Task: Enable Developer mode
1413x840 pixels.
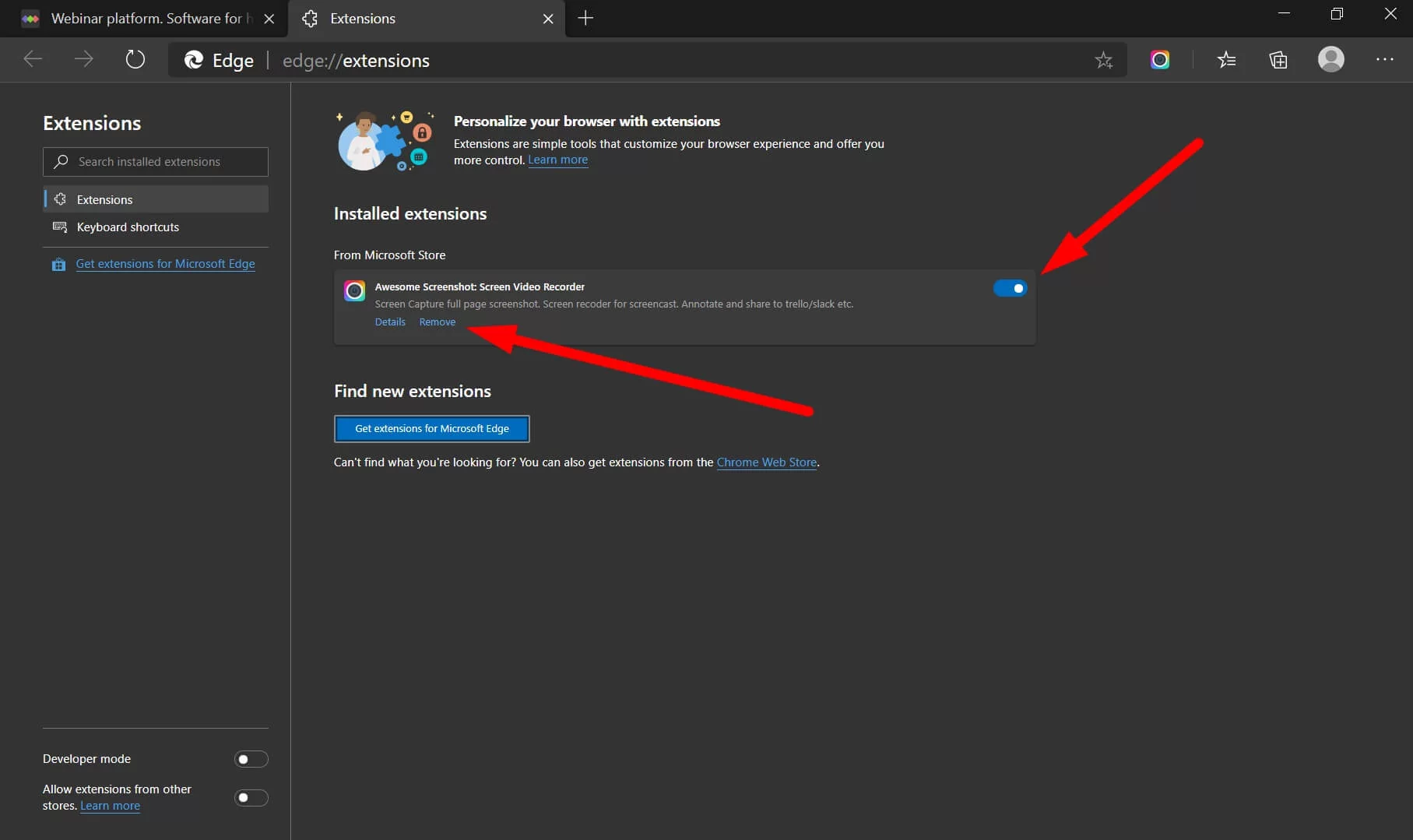Action: (x=251, y=758)
